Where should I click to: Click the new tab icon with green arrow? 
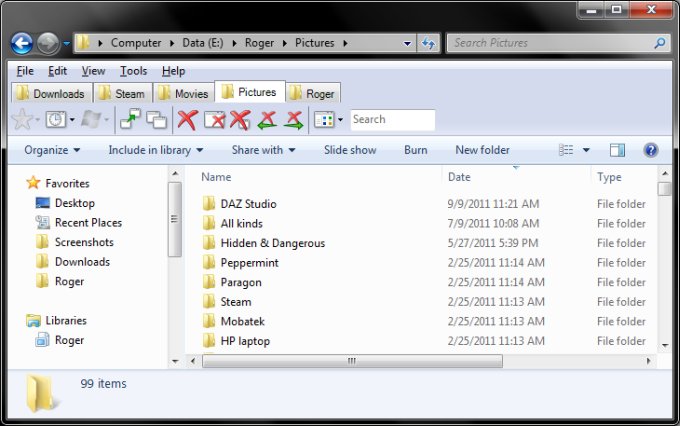pyautogui.click(x=131, y=120)
